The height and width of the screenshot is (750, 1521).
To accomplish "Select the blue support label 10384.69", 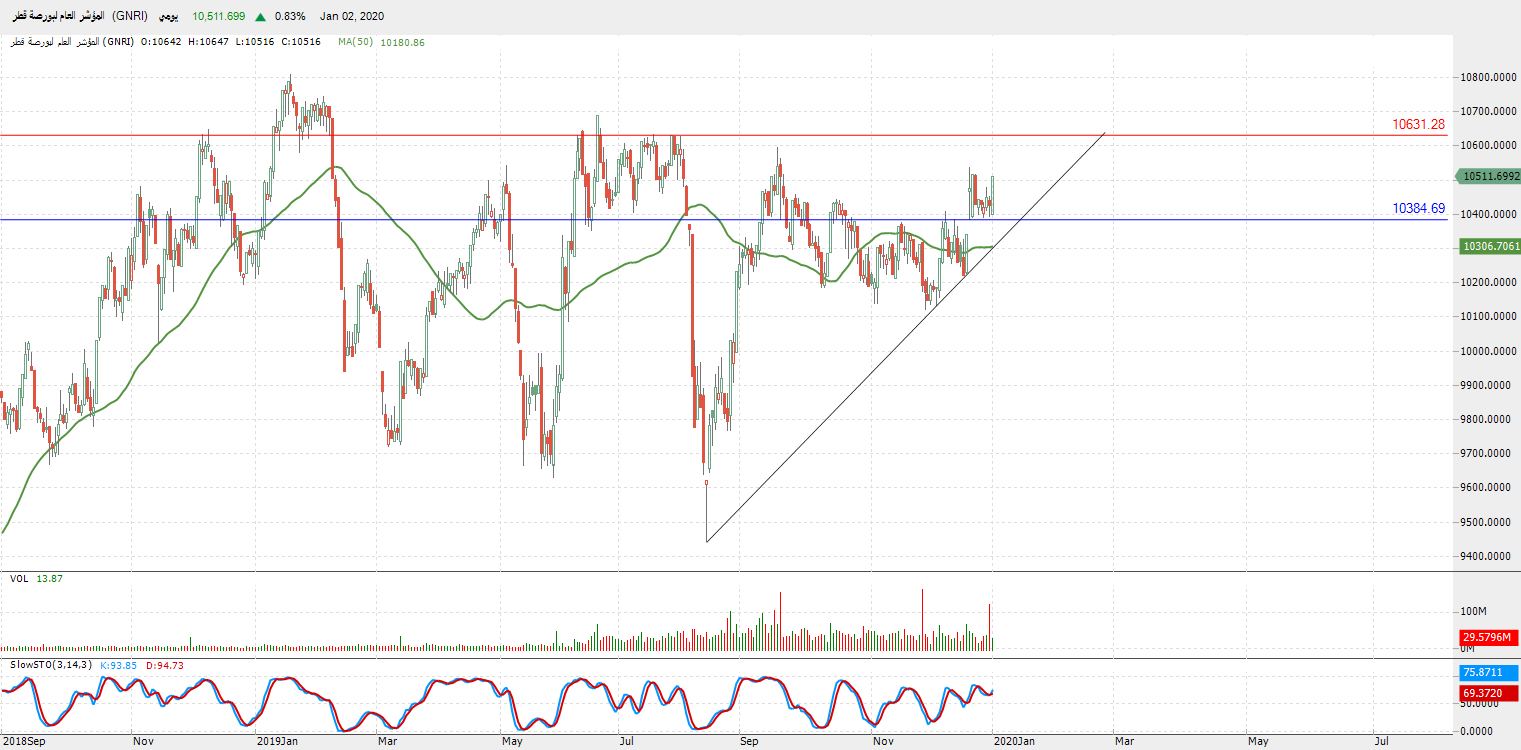I will [1418, 209].
